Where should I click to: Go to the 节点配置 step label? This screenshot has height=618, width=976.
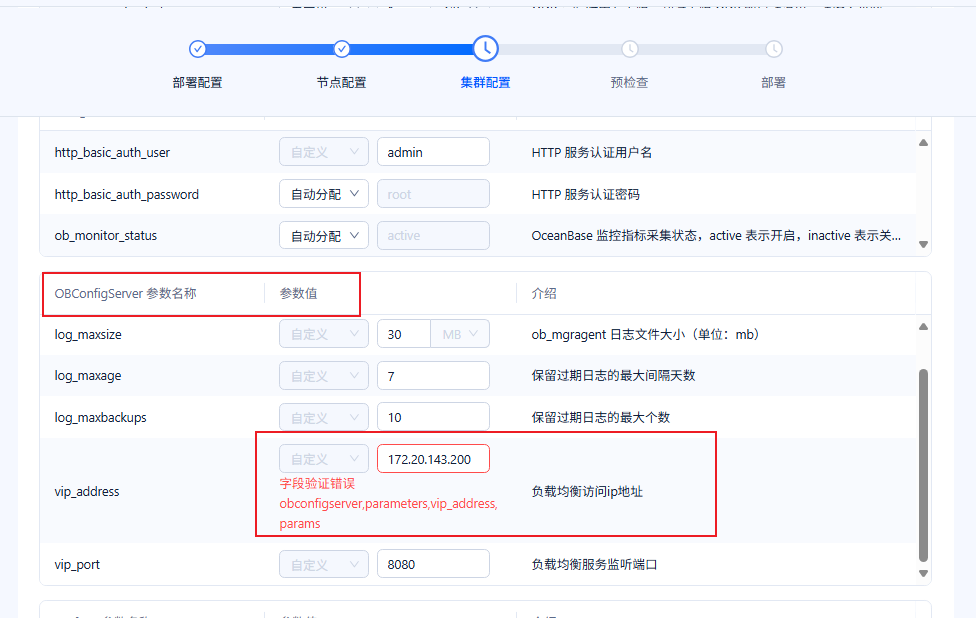[x=342, y=82]
